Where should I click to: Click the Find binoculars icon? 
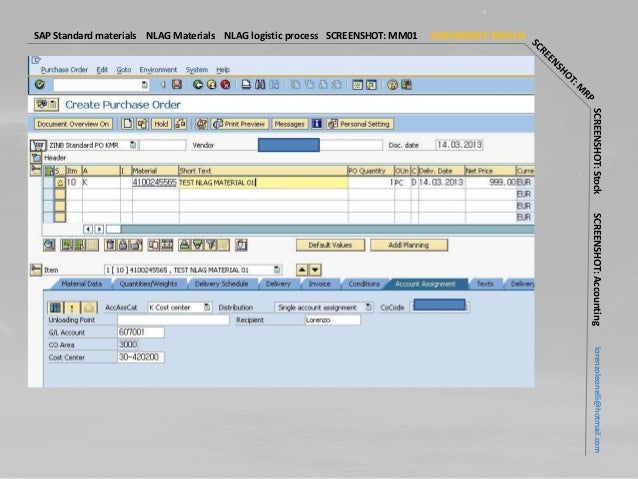(x=260, y=85)
